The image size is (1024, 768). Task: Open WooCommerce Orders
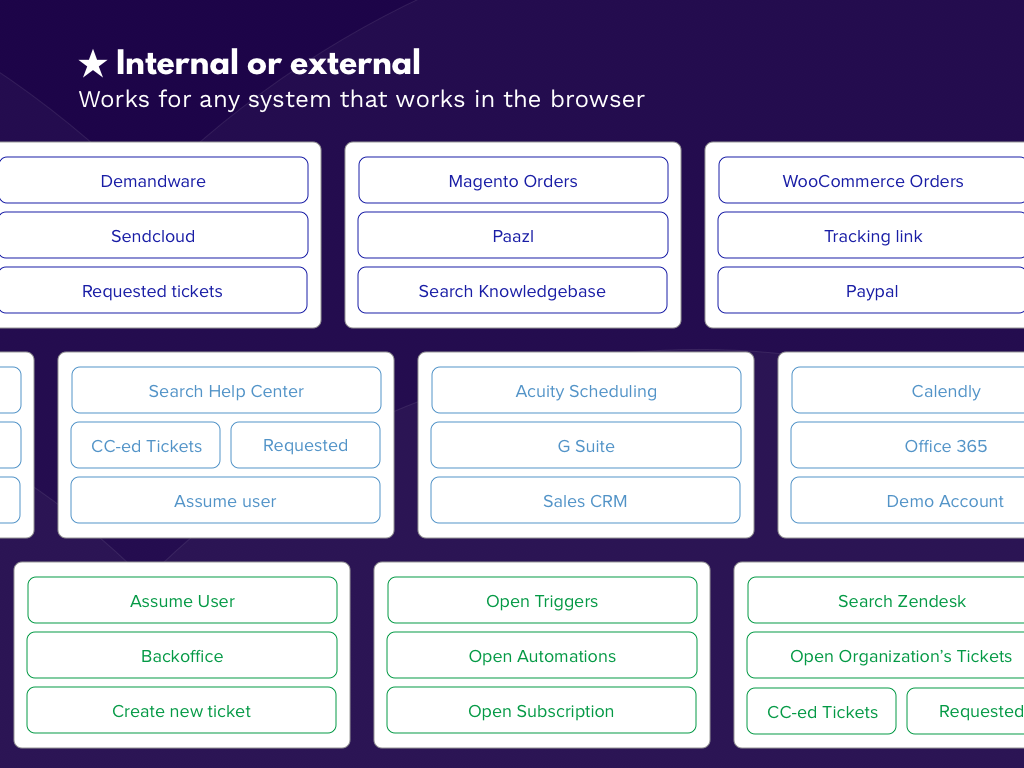(x=872, y=181)
